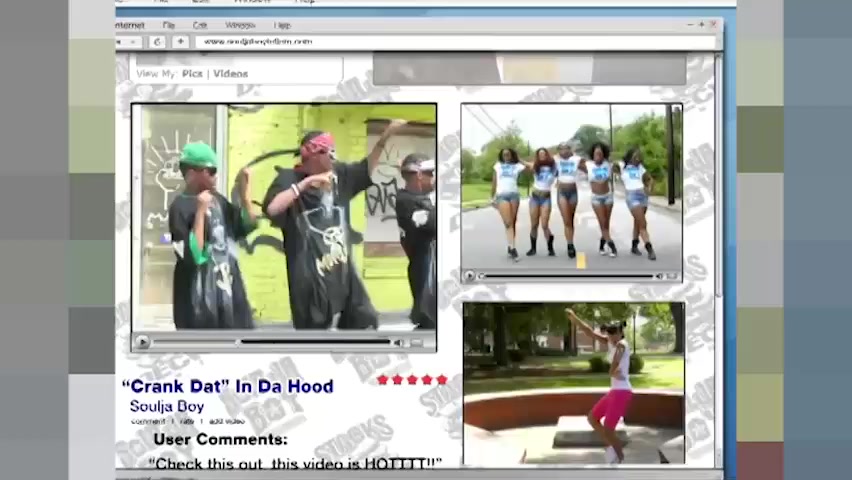852x480 pixels.
Task: Open the Pics link
Action: point(192,73)
